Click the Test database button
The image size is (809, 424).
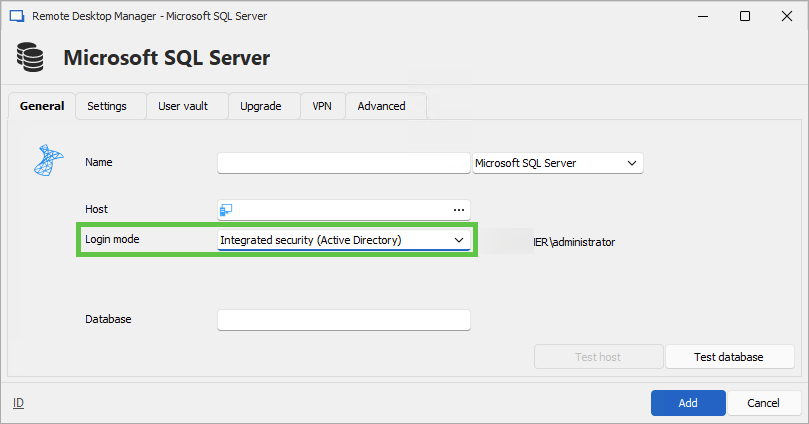(x=730, y=357)
